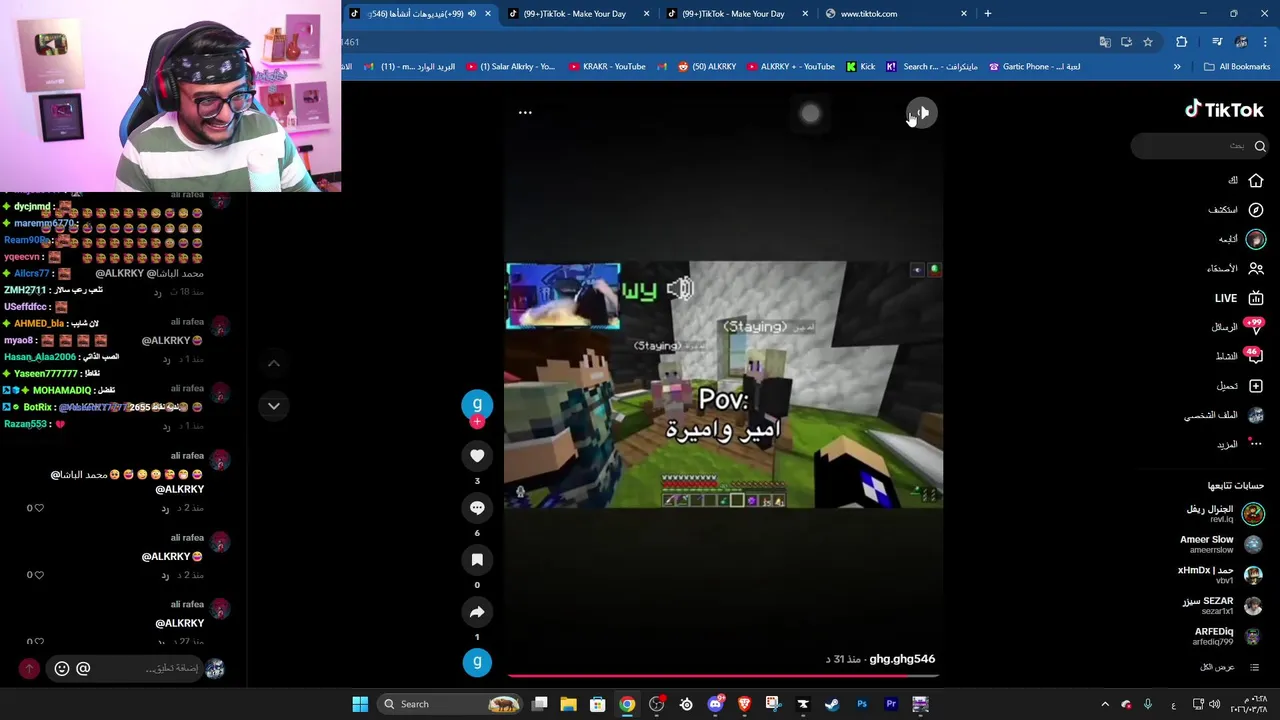Go to previous video with up chevron
This screenshot has height=720, width=1280.
pyautogui.click(x=273, y=363)
